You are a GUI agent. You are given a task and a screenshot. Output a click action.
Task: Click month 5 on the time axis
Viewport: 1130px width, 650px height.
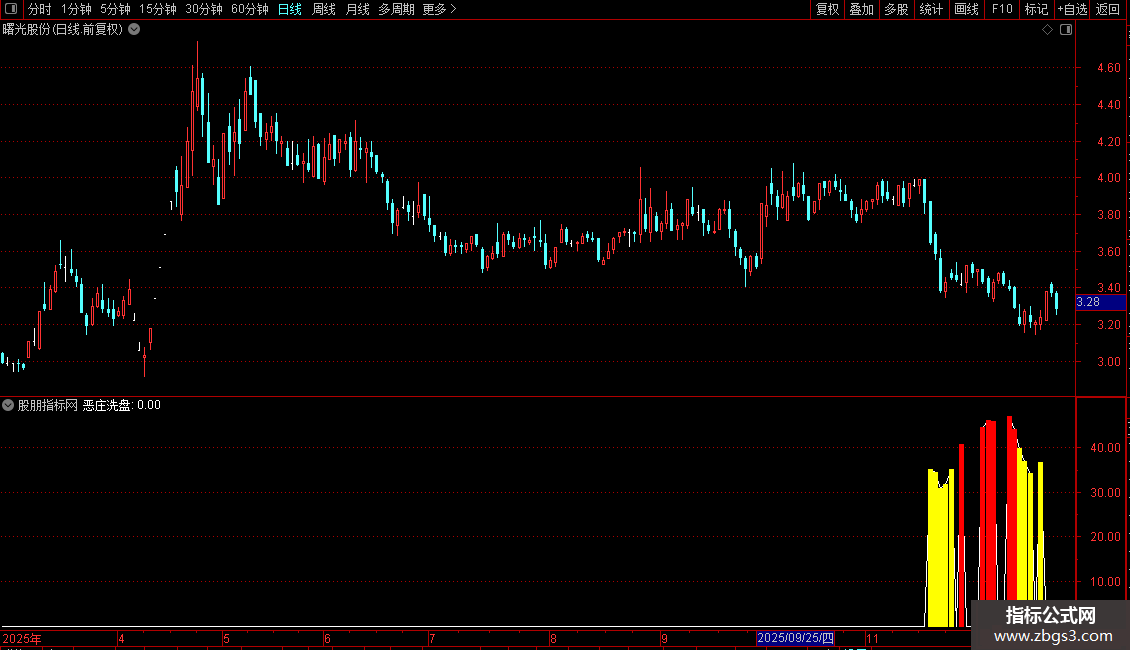[x=226, y=638]
